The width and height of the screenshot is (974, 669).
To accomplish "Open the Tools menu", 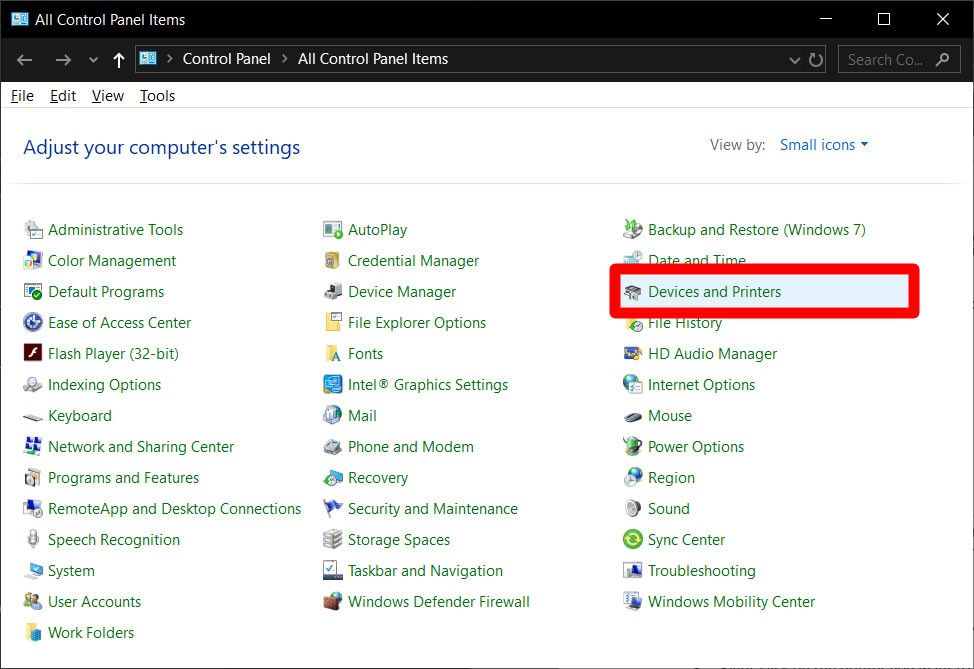I will point(157,96).
